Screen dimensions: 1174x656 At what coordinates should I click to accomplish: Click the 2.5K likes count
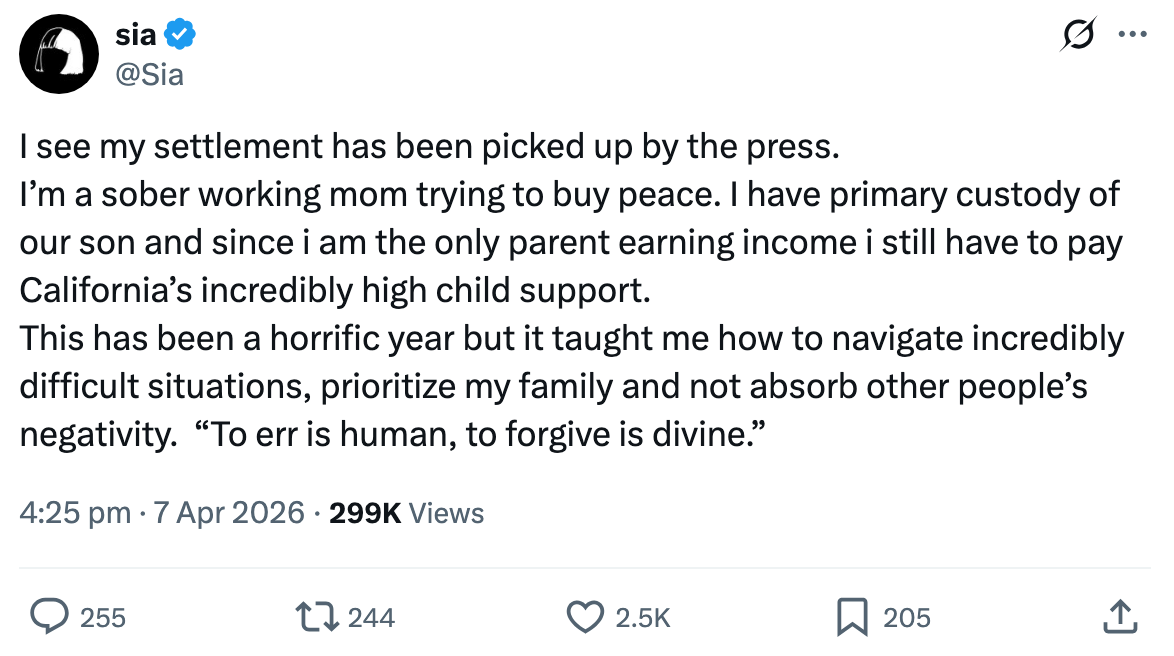(x=641, y=618)
